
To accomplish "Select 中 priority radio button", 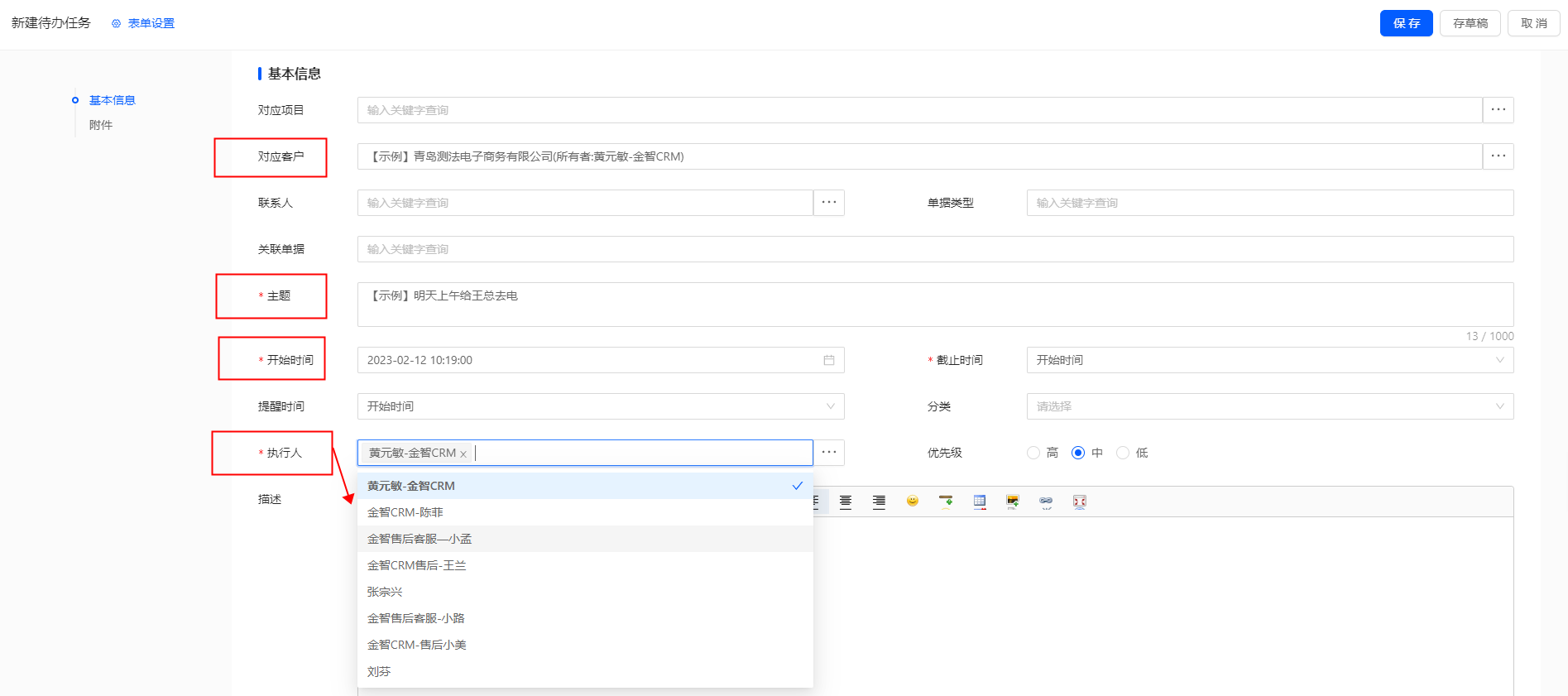I will coord(1078,453).
